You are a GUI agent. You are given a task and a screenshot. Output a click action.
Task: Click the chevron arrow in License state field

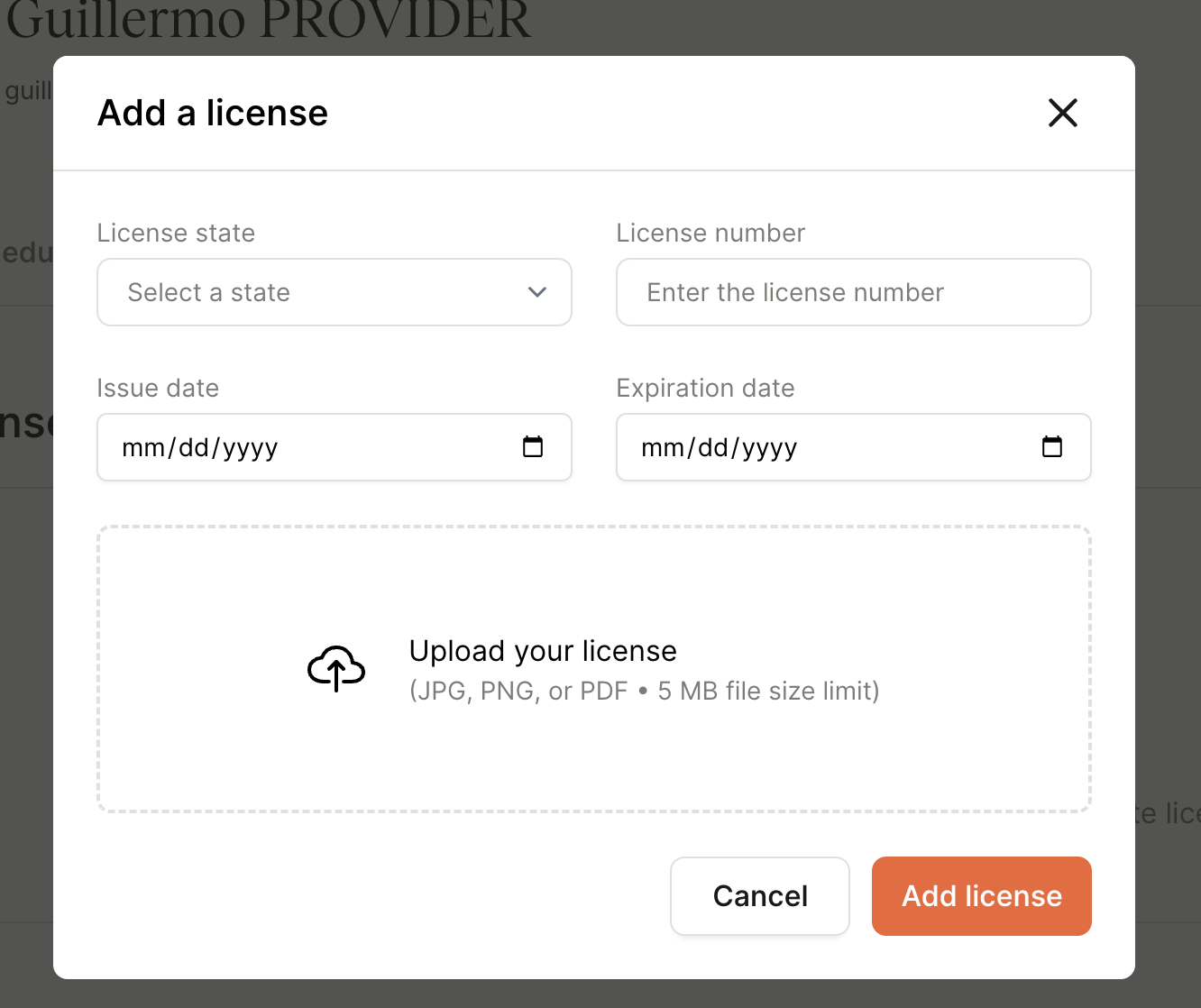[x=537, y=292]
